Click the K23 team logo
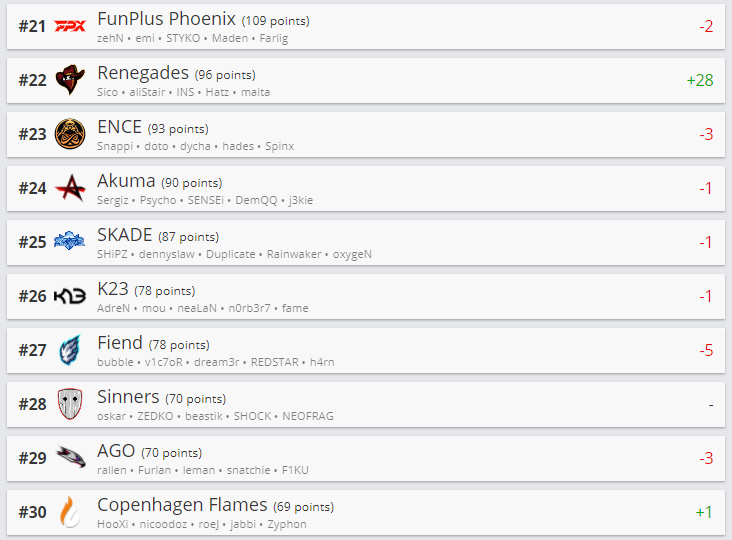This screenshot has width=732, height=540. tap(70, 296)
